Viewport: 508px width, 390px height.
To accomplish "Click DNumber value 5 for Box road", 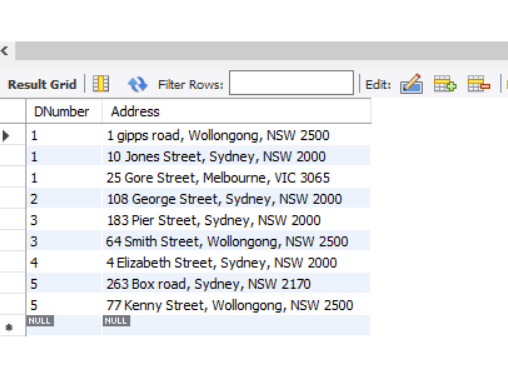I will click(x=64, y=284).
